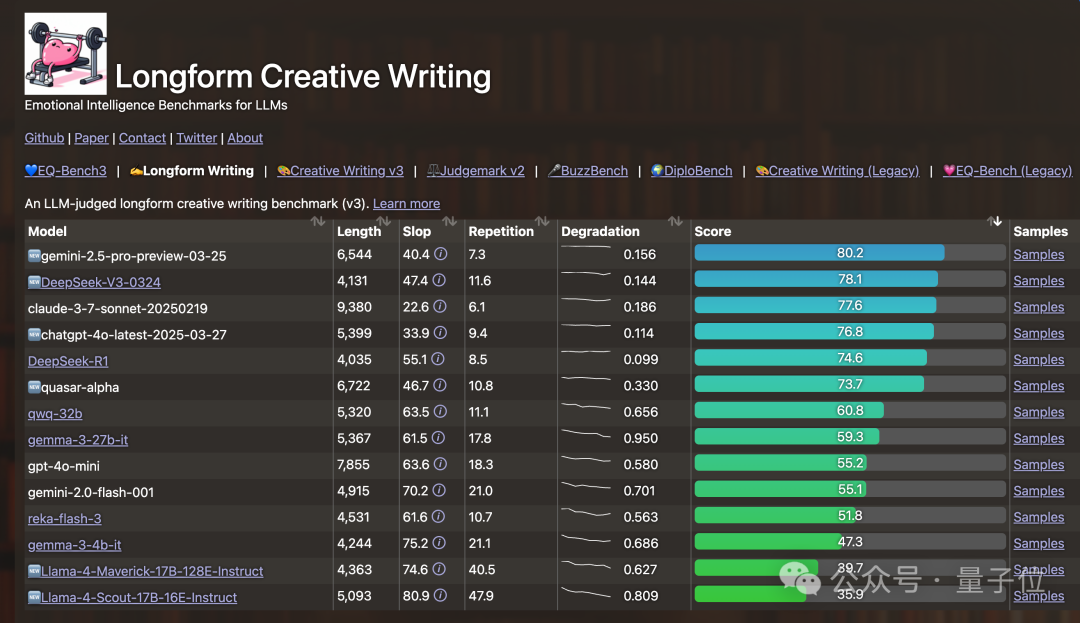Open Samples for gemini-2.5-pro-preview-03-25
Viewport: 1080px width, 623px height.
pyautogui.click(x=1039, y=254)
